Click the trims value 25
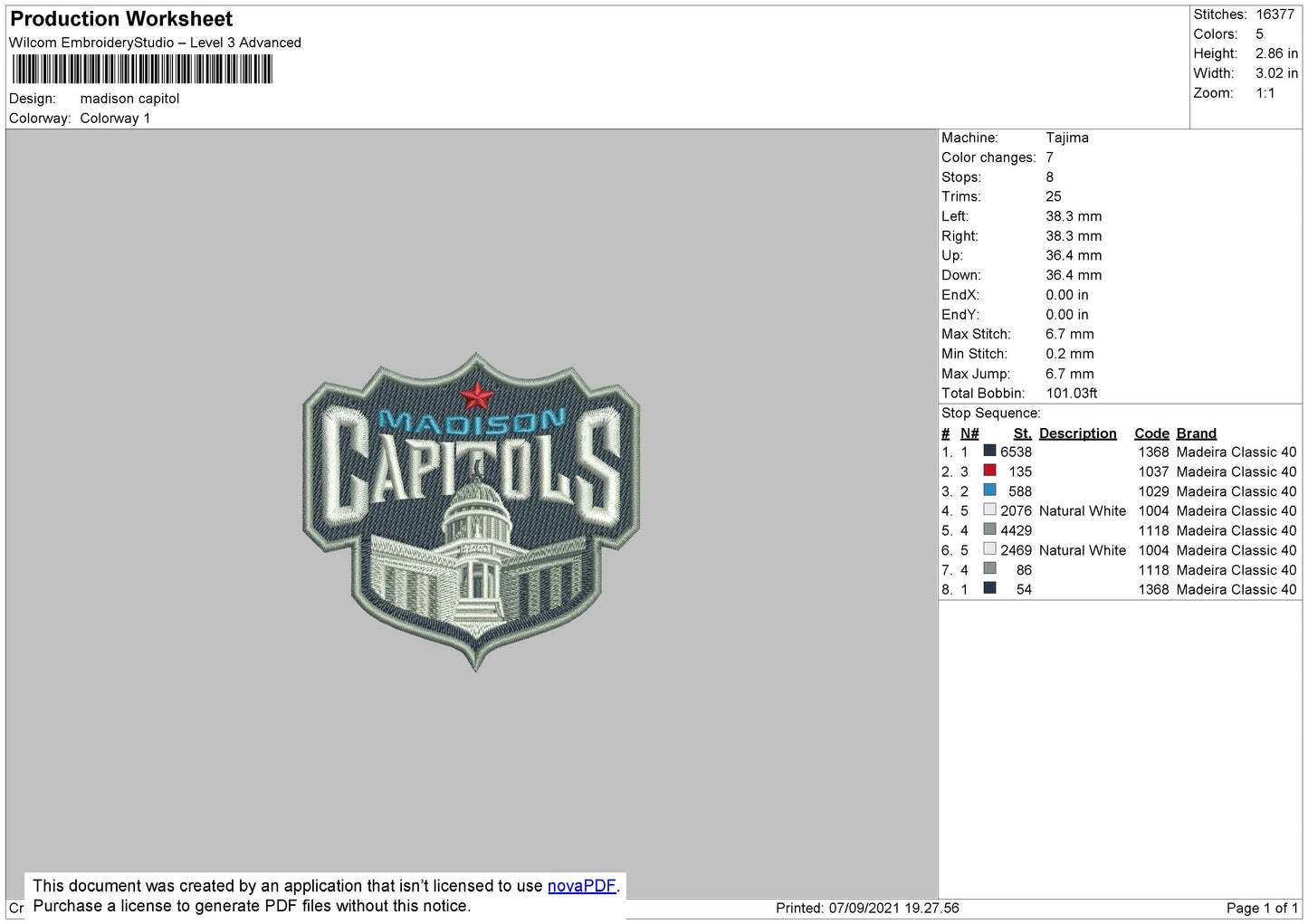The height and width of the screenshot is (924, 1308). tap(1054, 196)
